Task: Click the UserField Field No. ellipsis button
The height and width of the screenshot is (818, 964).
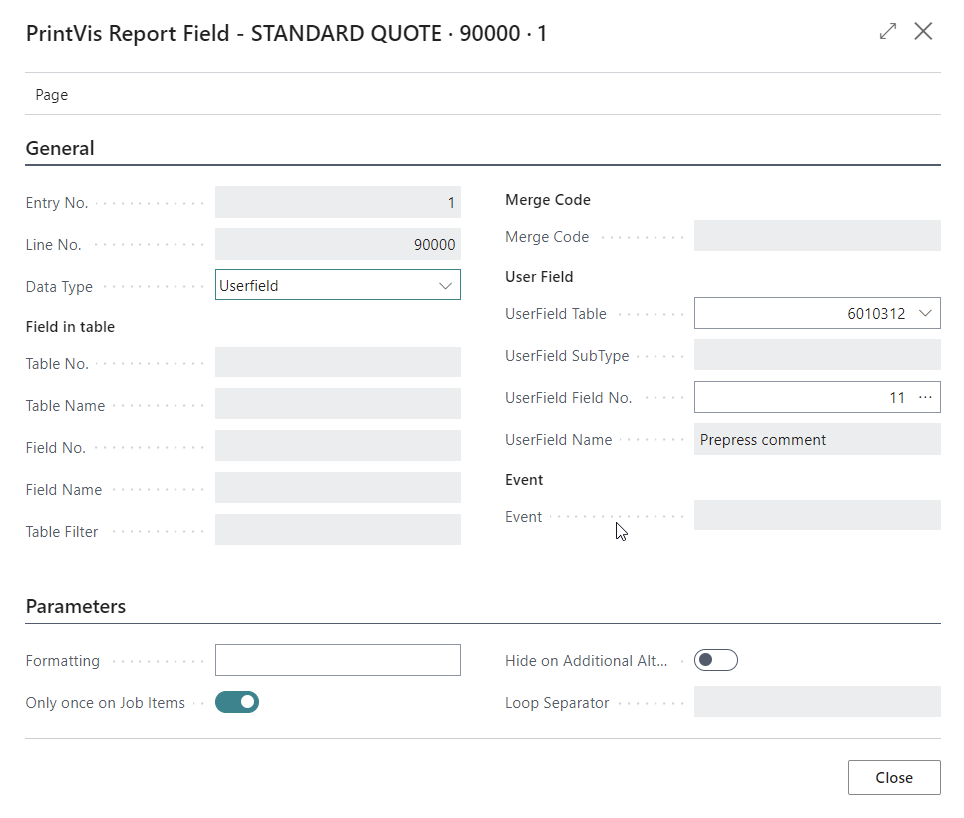Action: tap(925, 398)
